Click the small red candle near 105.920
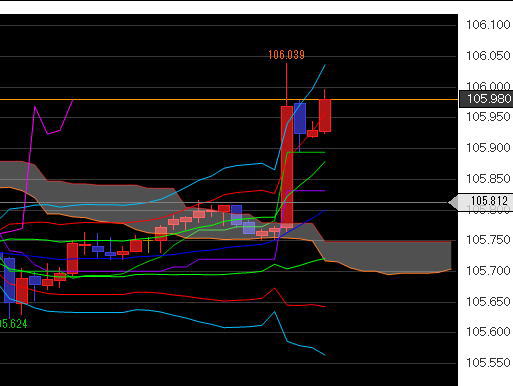Screen dimensions: 513x386 312,133
